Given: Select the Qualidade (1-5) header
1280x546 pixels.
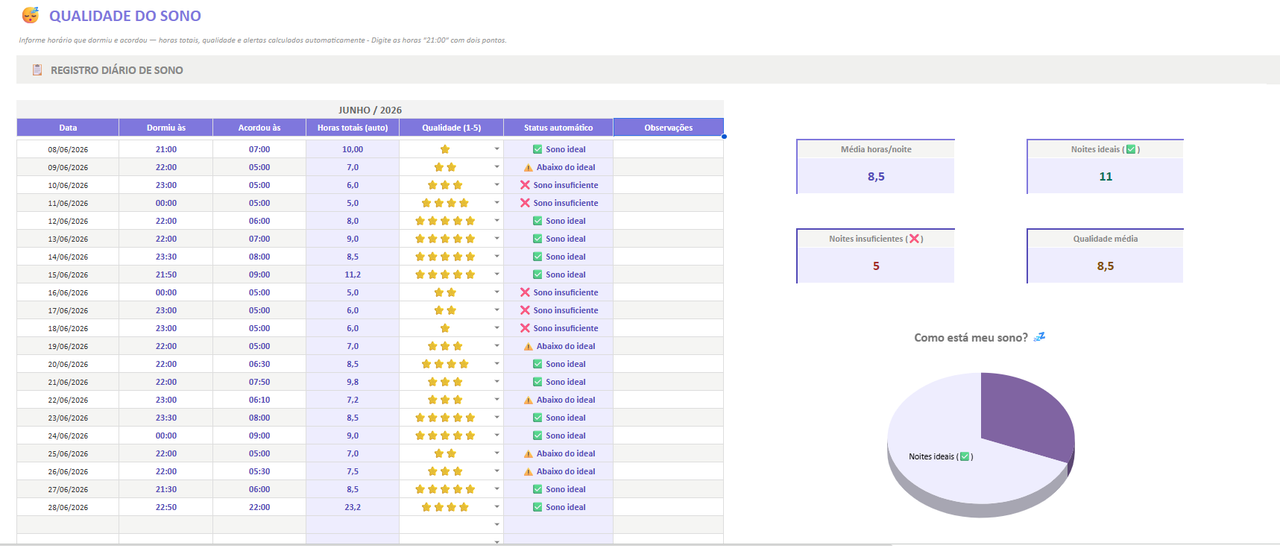Looking at the screenshot, I should point(451,128).
